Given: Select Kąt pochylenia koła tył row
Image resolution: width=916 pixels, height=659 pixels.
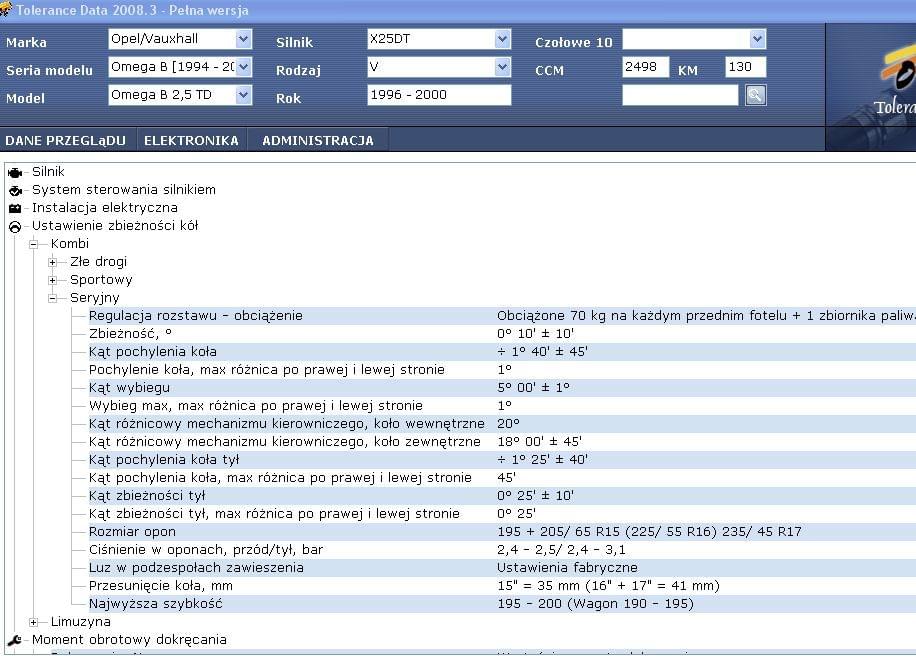Looking at the screenshot, I should pyautogui.click(x=502, y=460).
